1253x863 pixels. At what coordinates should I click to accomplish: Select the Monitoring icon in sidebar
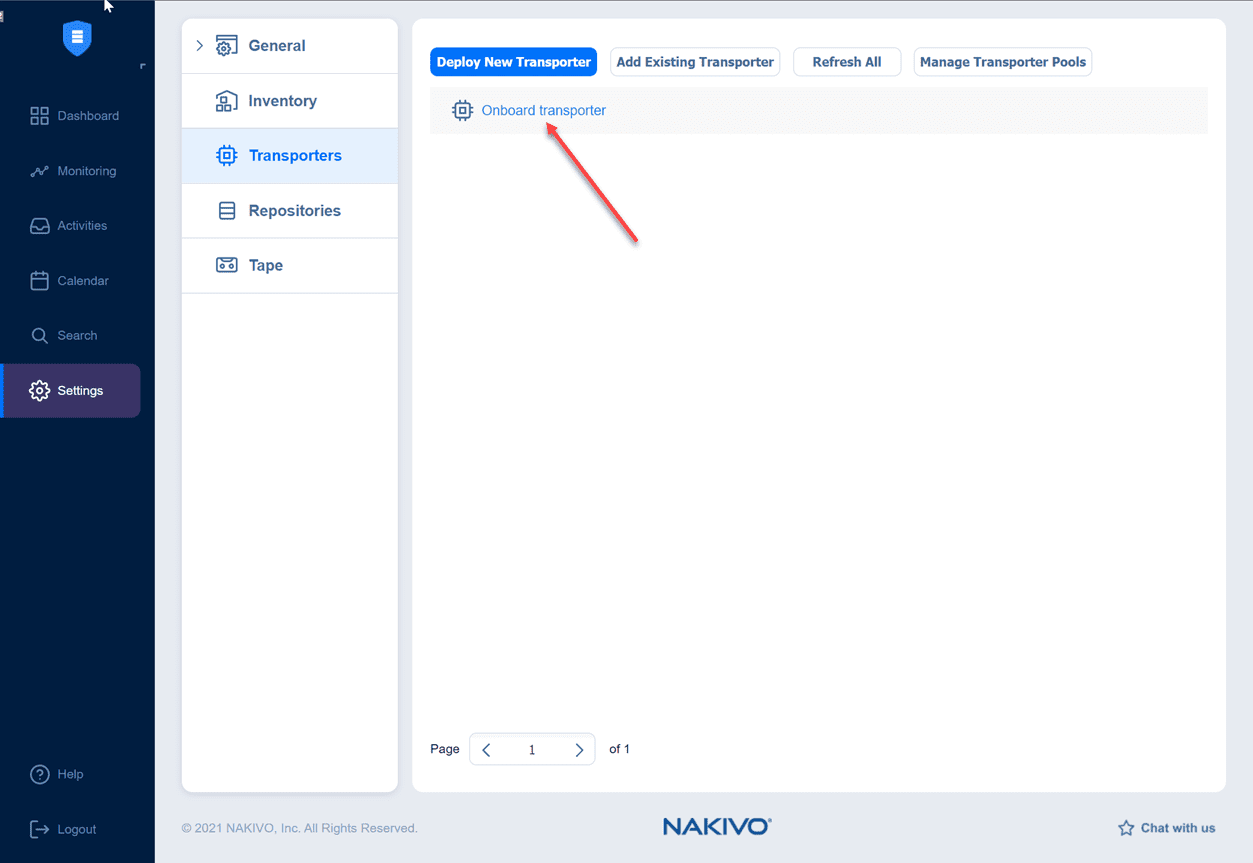click(40, 170)
